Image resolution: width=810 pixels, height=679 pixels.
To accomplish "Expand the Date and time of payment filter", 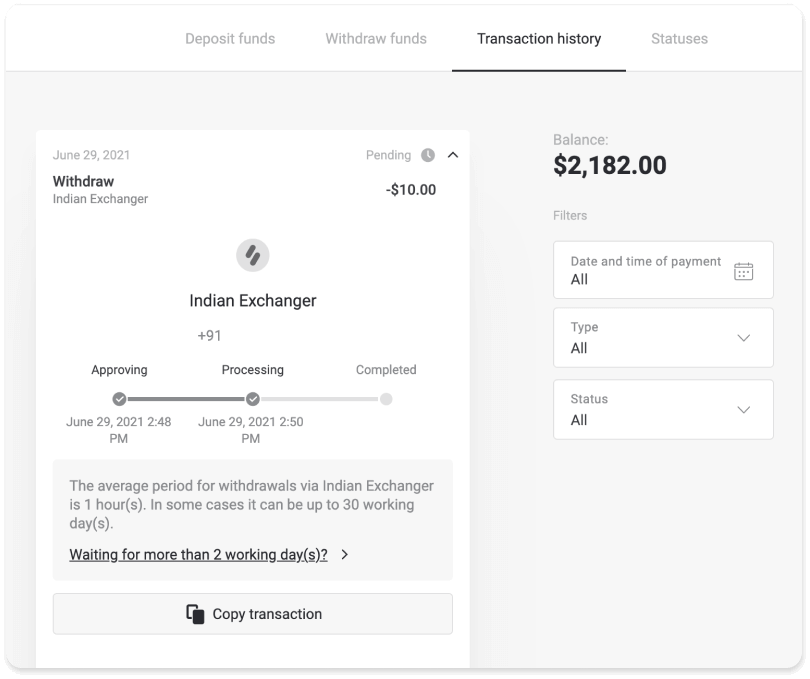I will click(x=663, y=270).
